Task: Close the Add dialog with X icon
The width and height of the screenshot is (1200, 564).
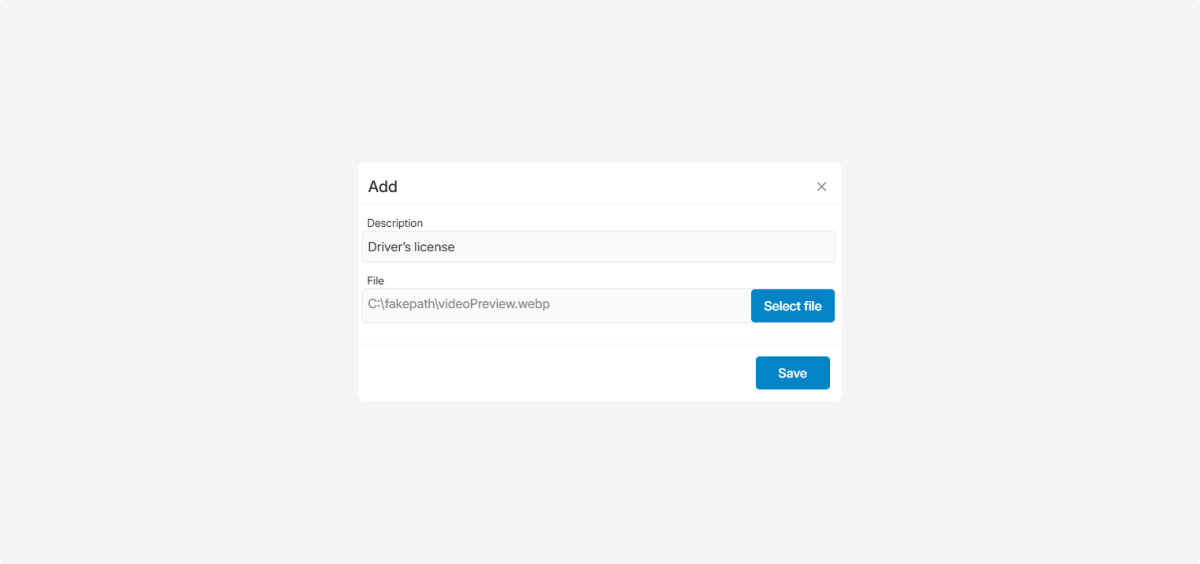Action: pyautogui.click(x=821, y=187)
